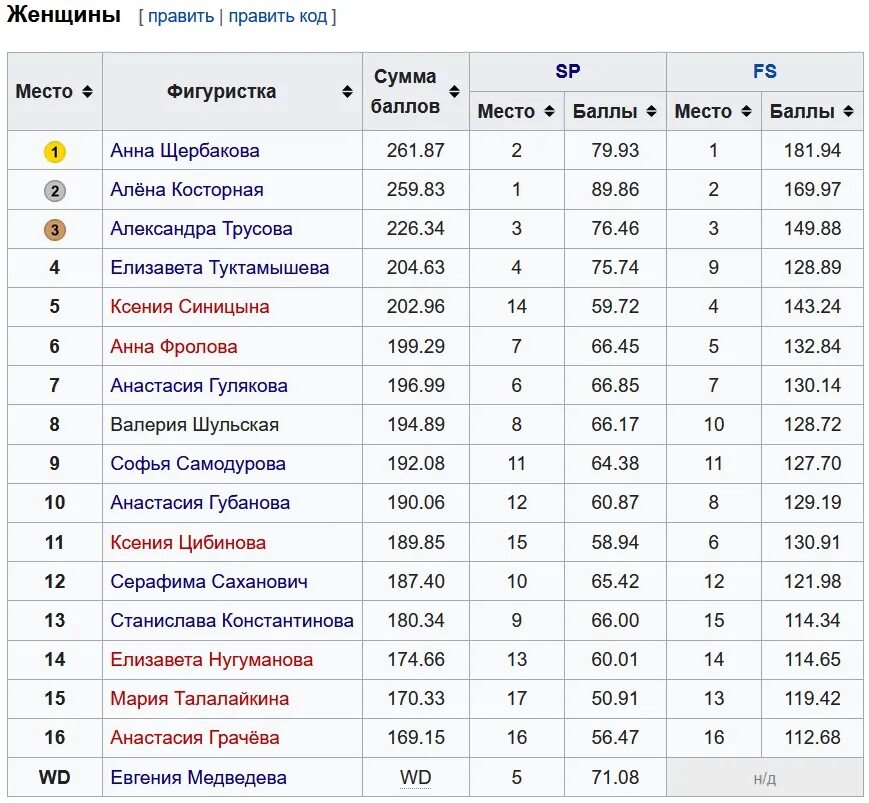Sort SP Место column arrows

(549, 111)
